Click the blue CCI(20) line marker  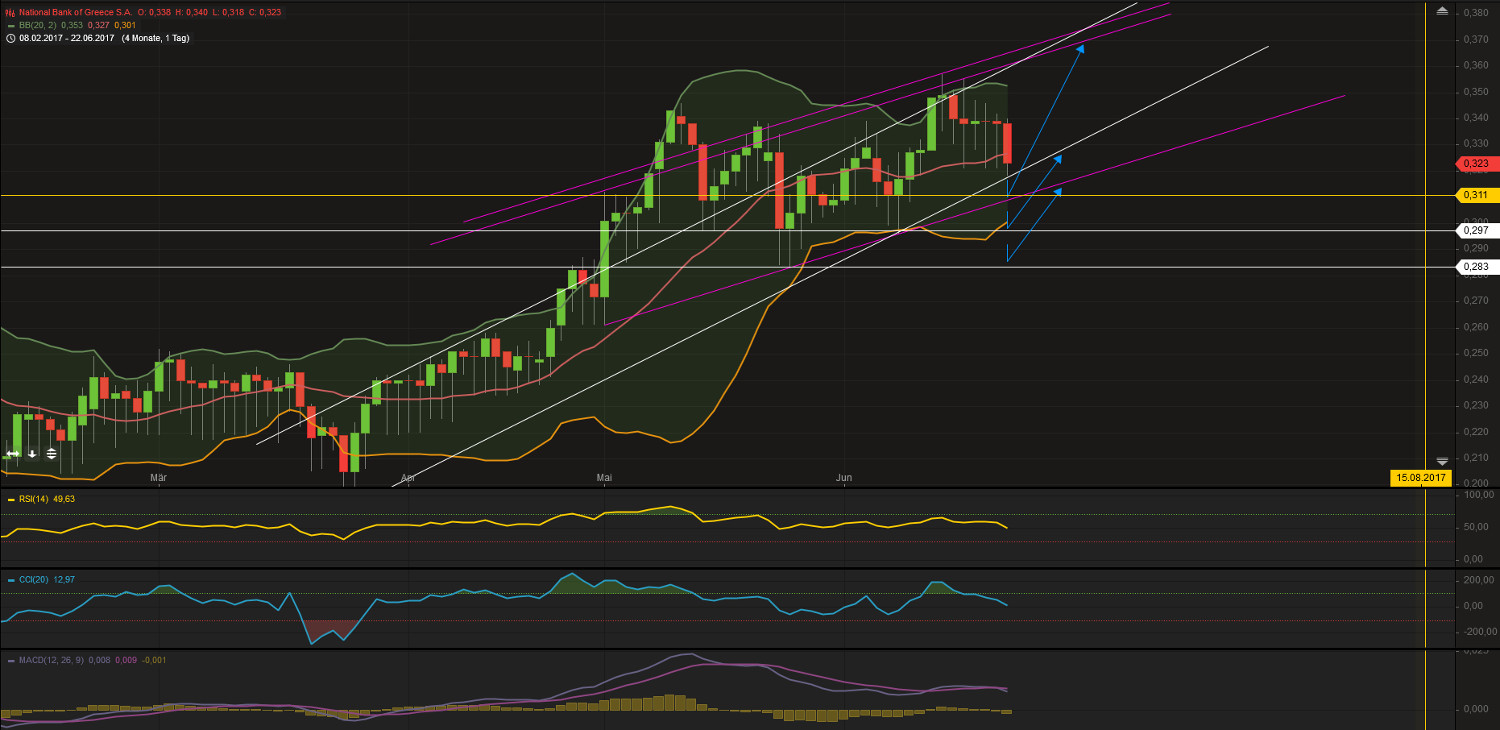[10, 579]
